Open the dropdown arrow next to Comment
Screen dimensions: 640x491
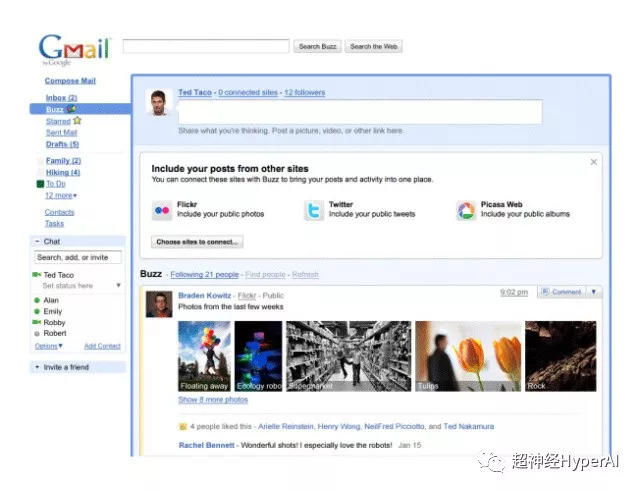594,291
